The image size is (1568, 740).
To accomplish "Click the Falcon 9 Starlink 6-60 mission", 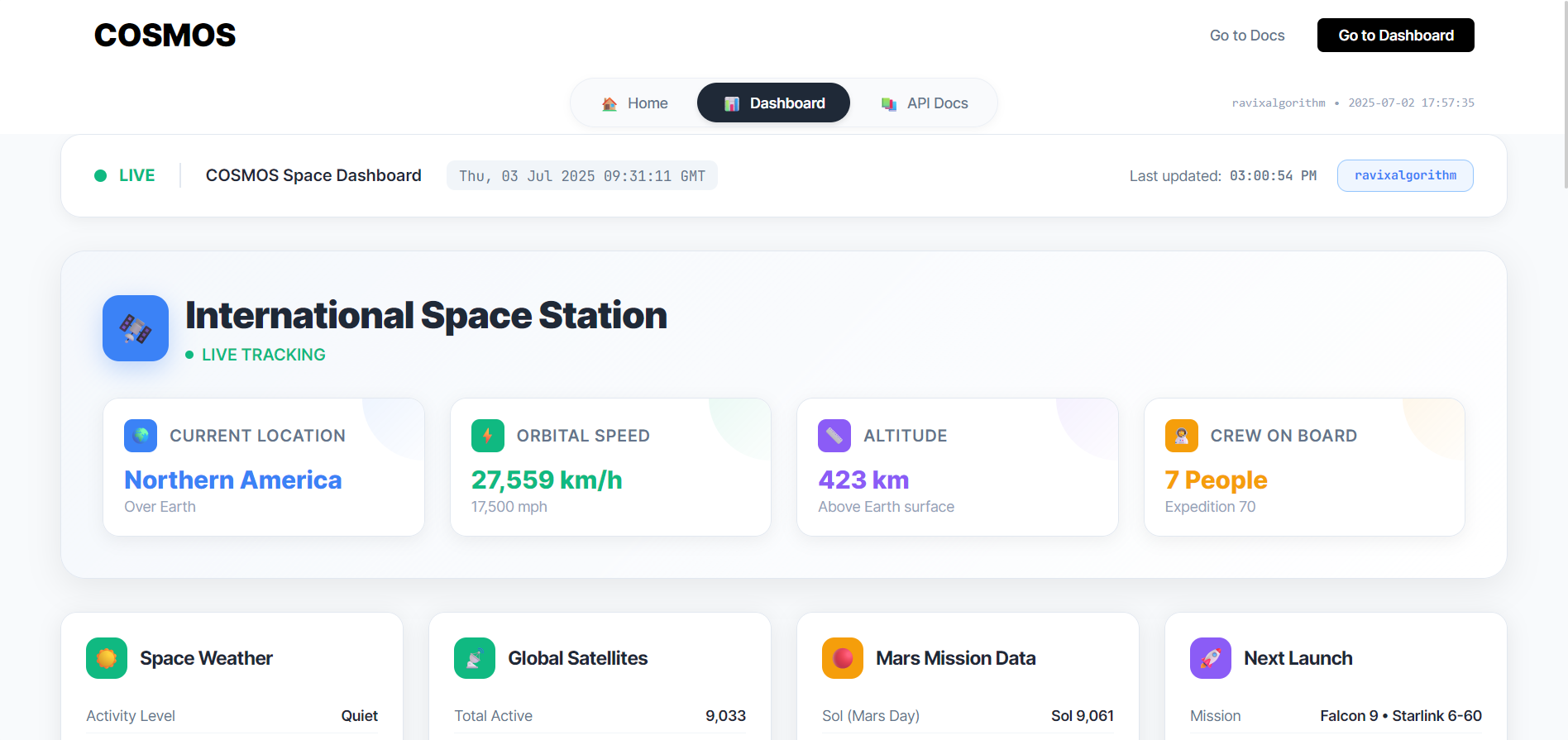I will click(1401, 716).
